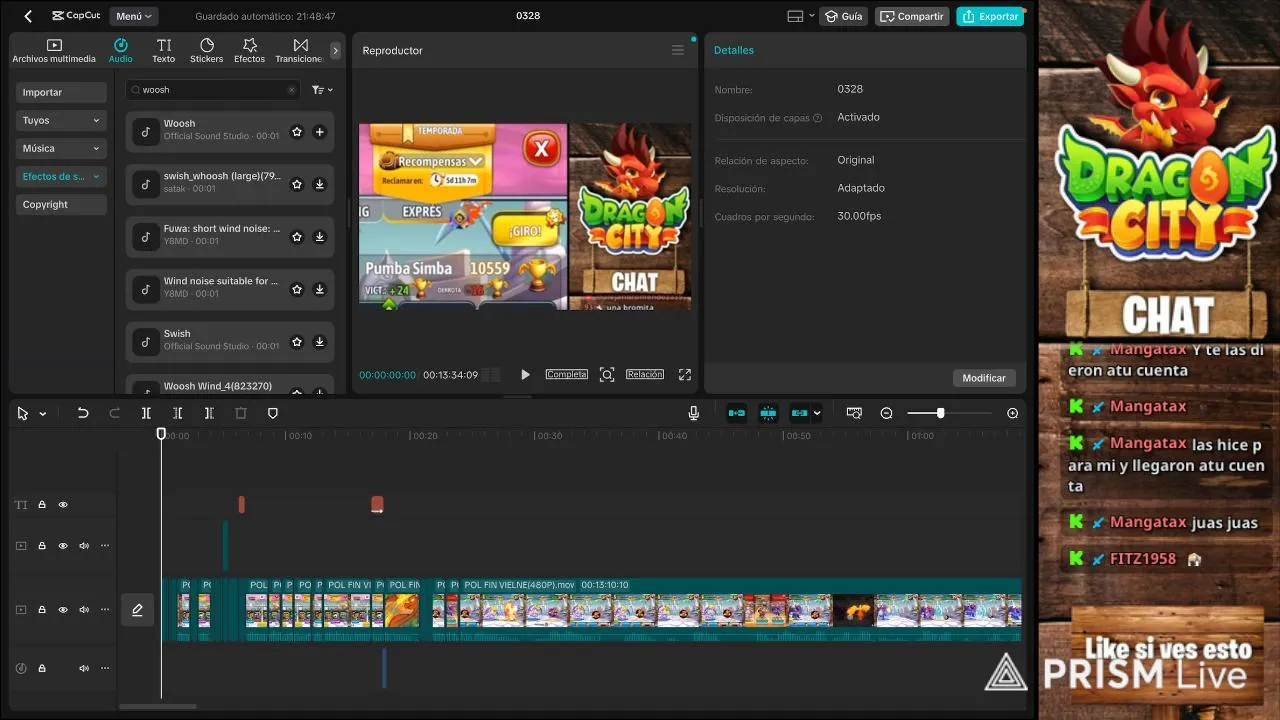Image resolution: width=1280 pixels, height=720 pixels.
Task: Lock the text track
Action: [x=42, y=505]
